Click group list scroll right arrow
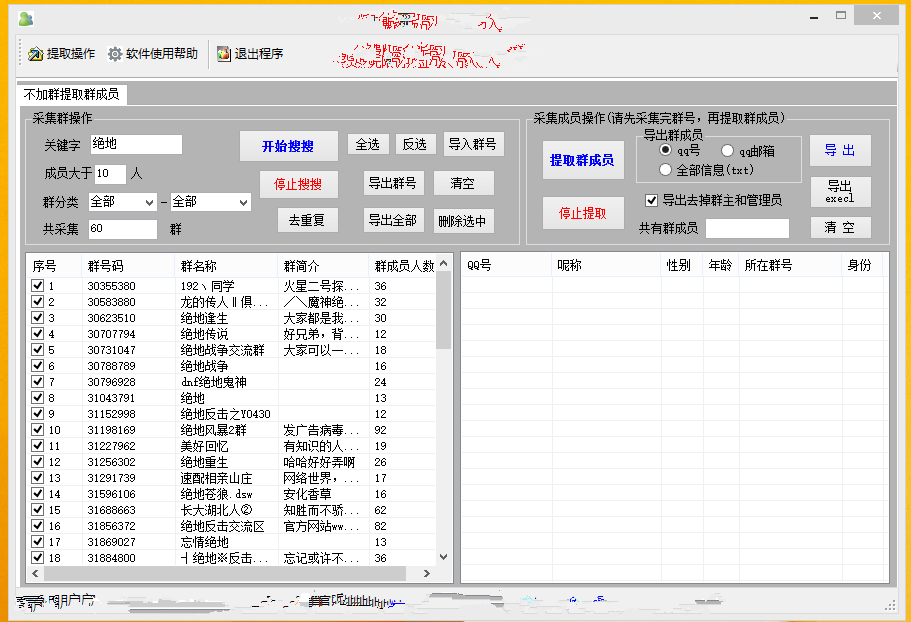911x622 pixels. tap(427, 574)
